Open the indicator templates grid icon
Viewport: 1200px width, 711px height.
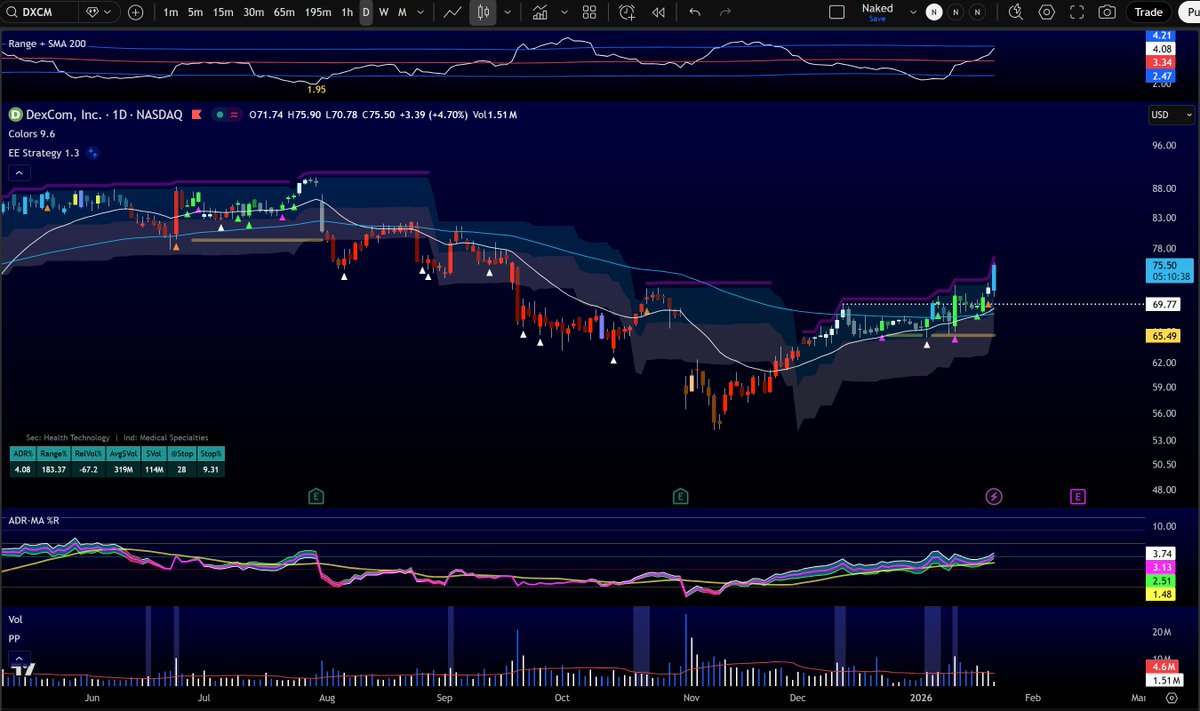(x=590, y=12)
